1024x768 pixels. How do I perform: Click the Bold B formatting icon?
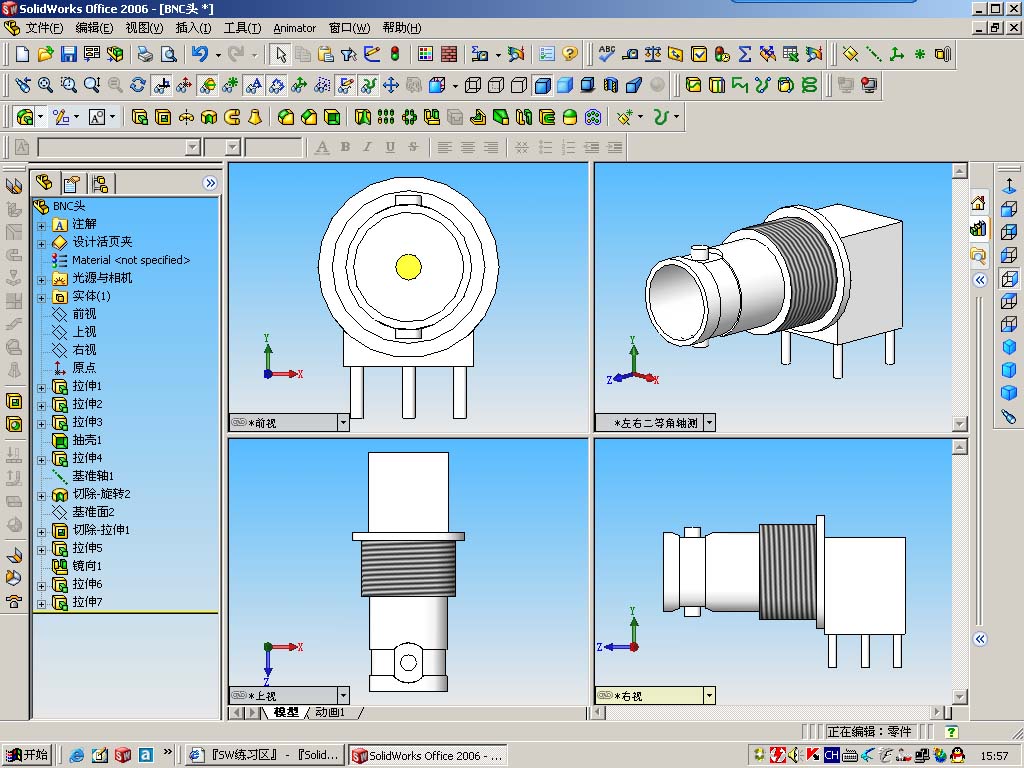[x=345, y=147]
